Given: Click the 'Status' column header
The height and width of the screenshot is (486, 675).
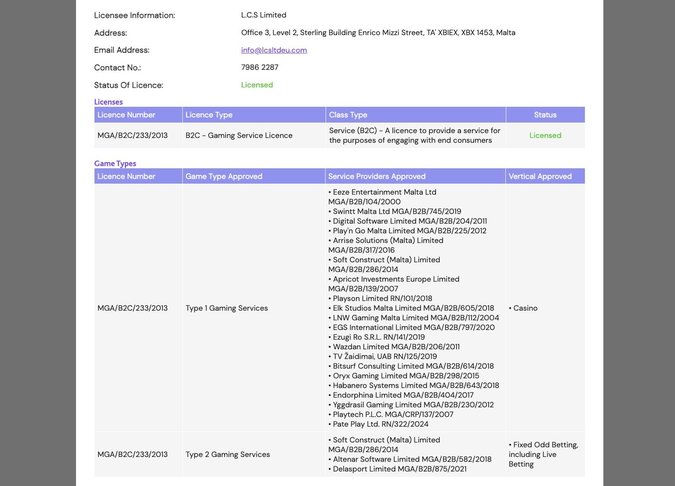Looking at the screenshot, I should tap(545, 115).
